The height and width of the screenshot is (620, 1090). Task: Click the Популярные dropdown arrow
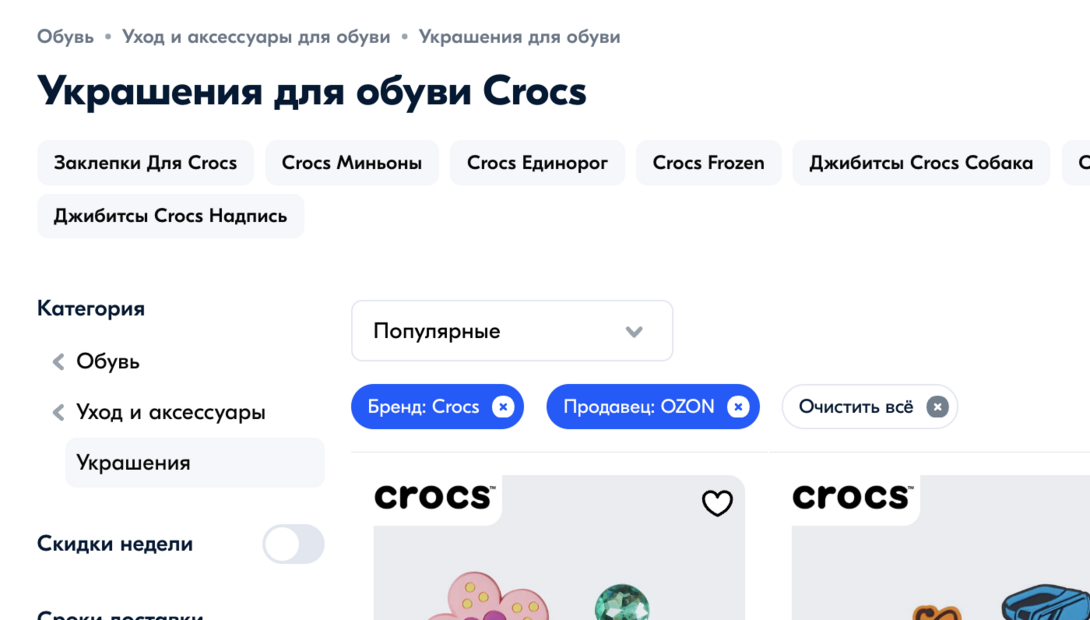pos(634,332)
